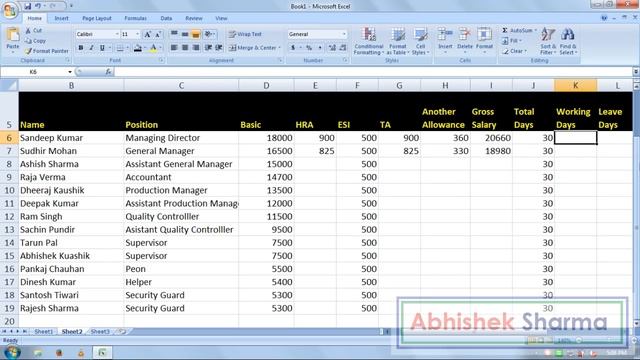Open the Windows Start menu
Viewport: 640px width, 360px height.
point(12,352)
